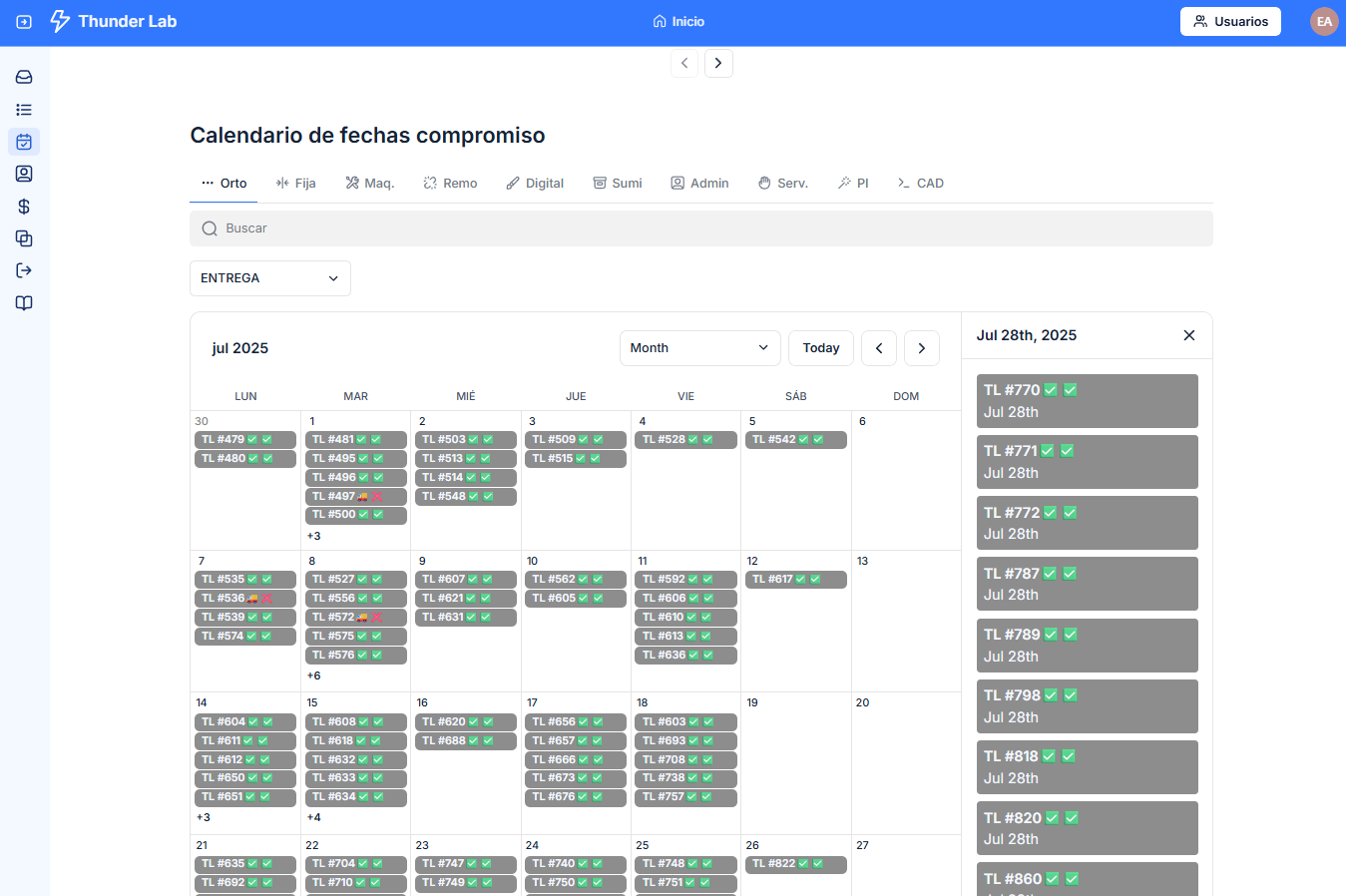Click the EA user avatar

point(1324,21)
